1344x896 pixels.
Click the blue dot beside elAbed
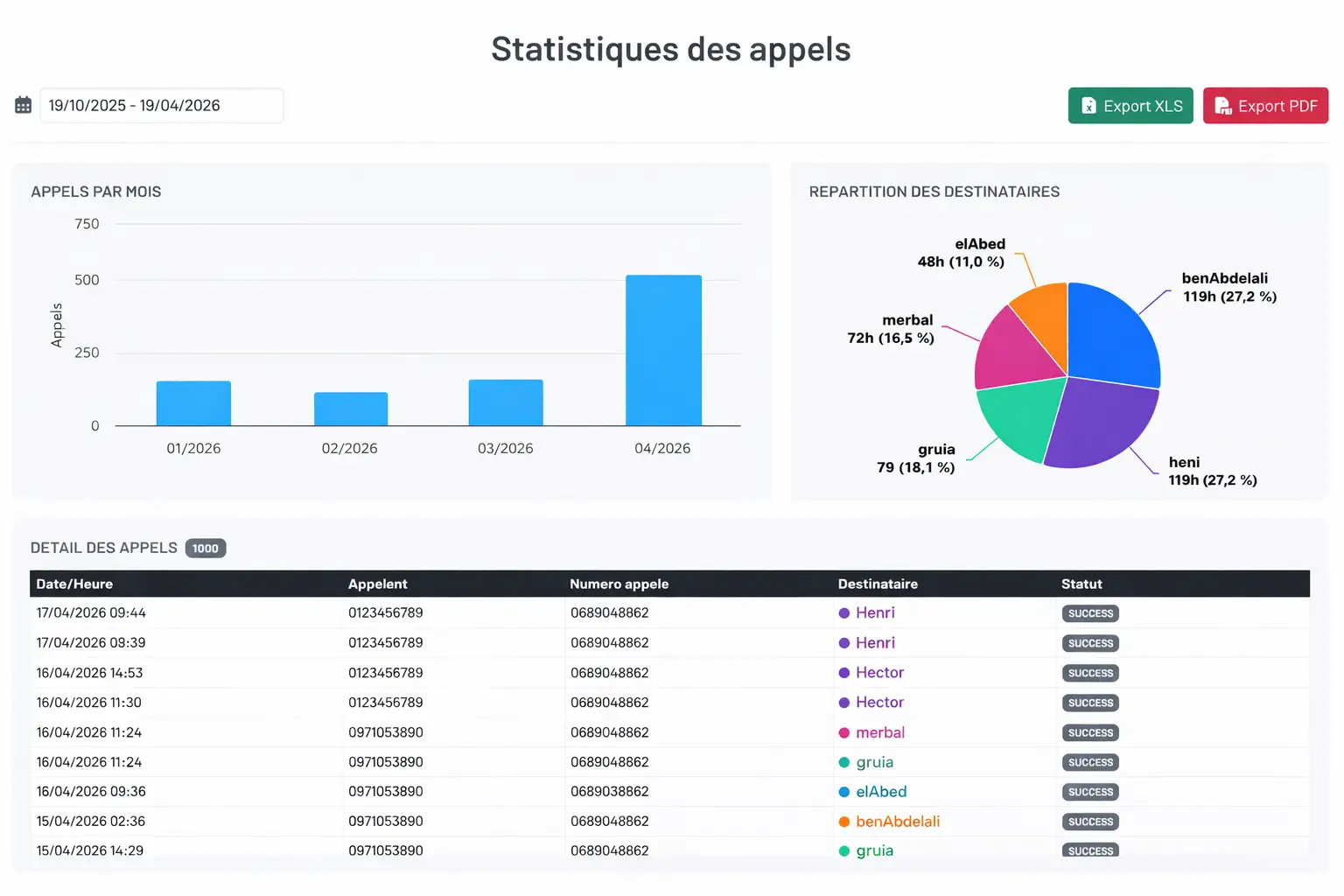tap(844, 792)
